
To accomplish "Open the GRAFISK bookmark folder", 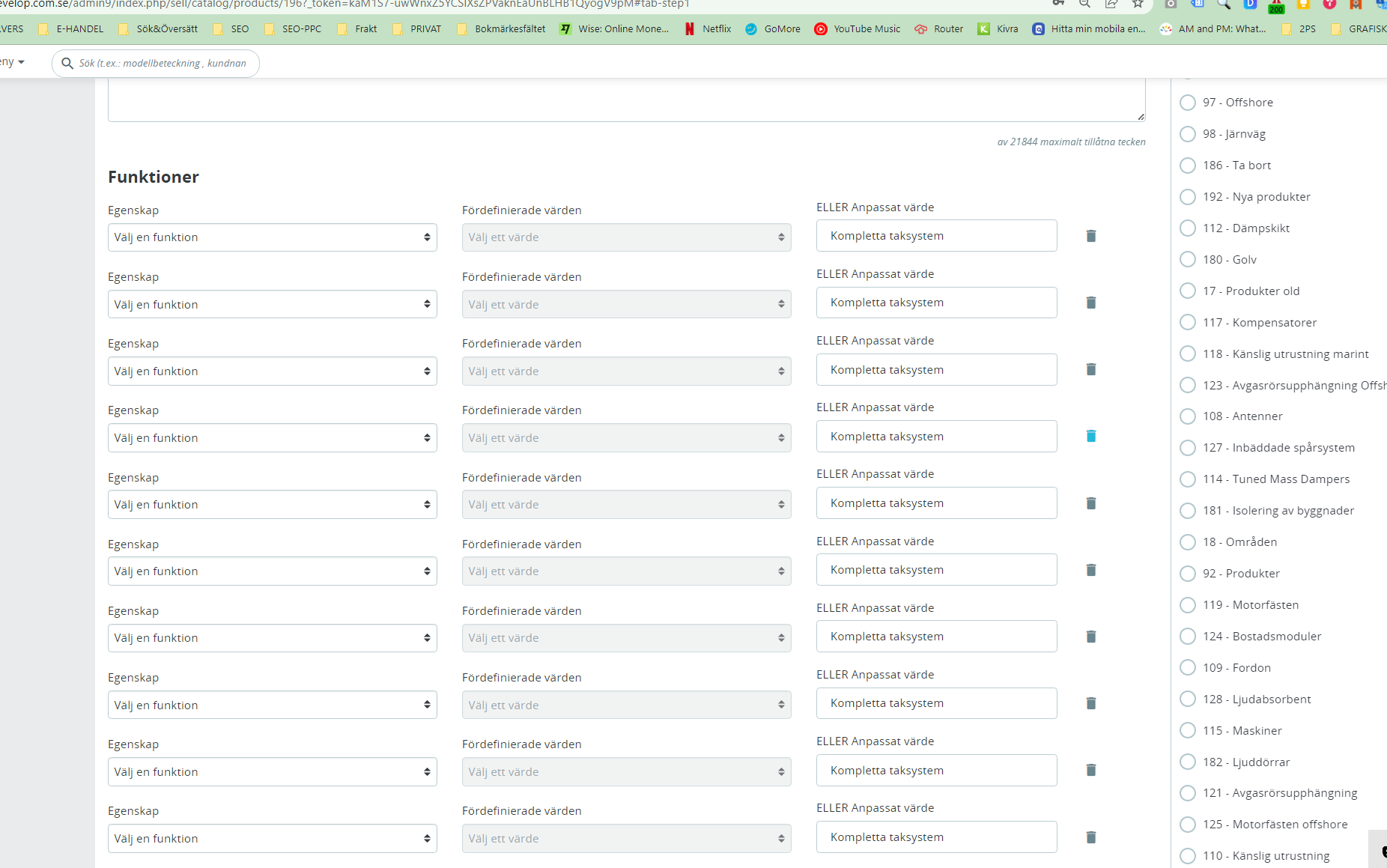I will coord(1359,29).
